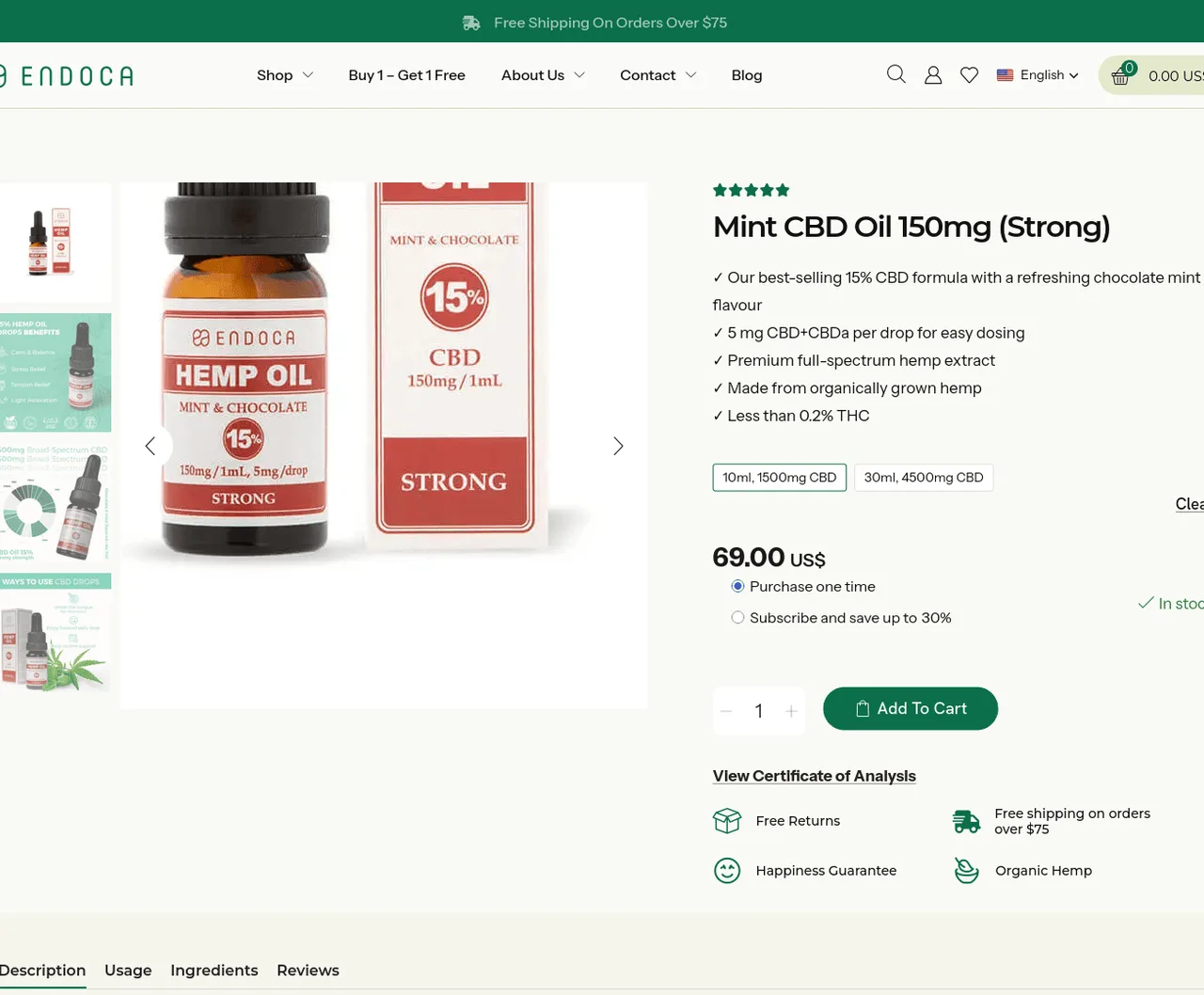Screen dimensions: 1204x995
Task: Click the Happiness Guarantee label
Action: pos(826,871)
